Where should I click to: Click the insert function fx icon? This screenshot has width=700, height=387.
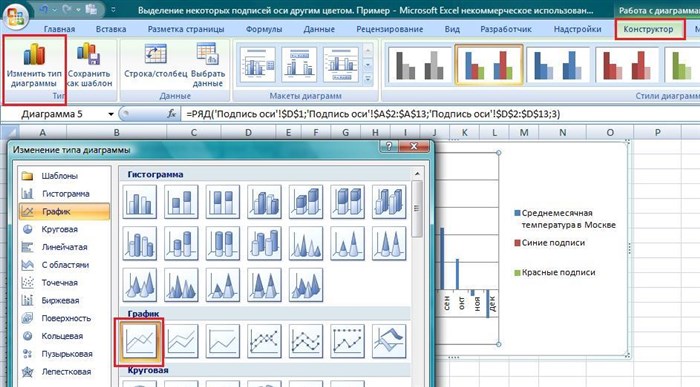[172, 114]
